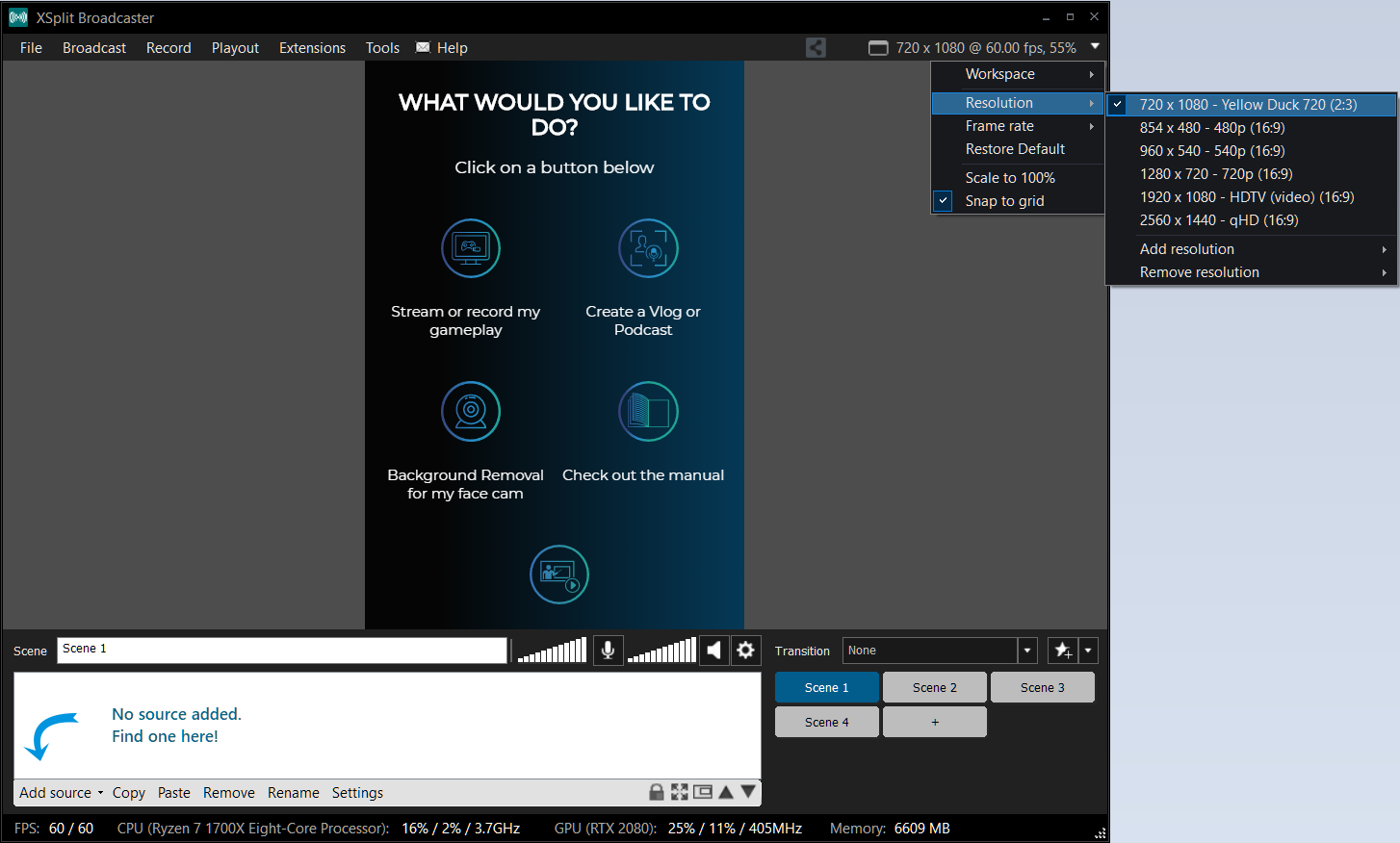Screen dimensions: 1400x843
Task: Switch to Scene 2 button
Action: [x=935, y=687]
